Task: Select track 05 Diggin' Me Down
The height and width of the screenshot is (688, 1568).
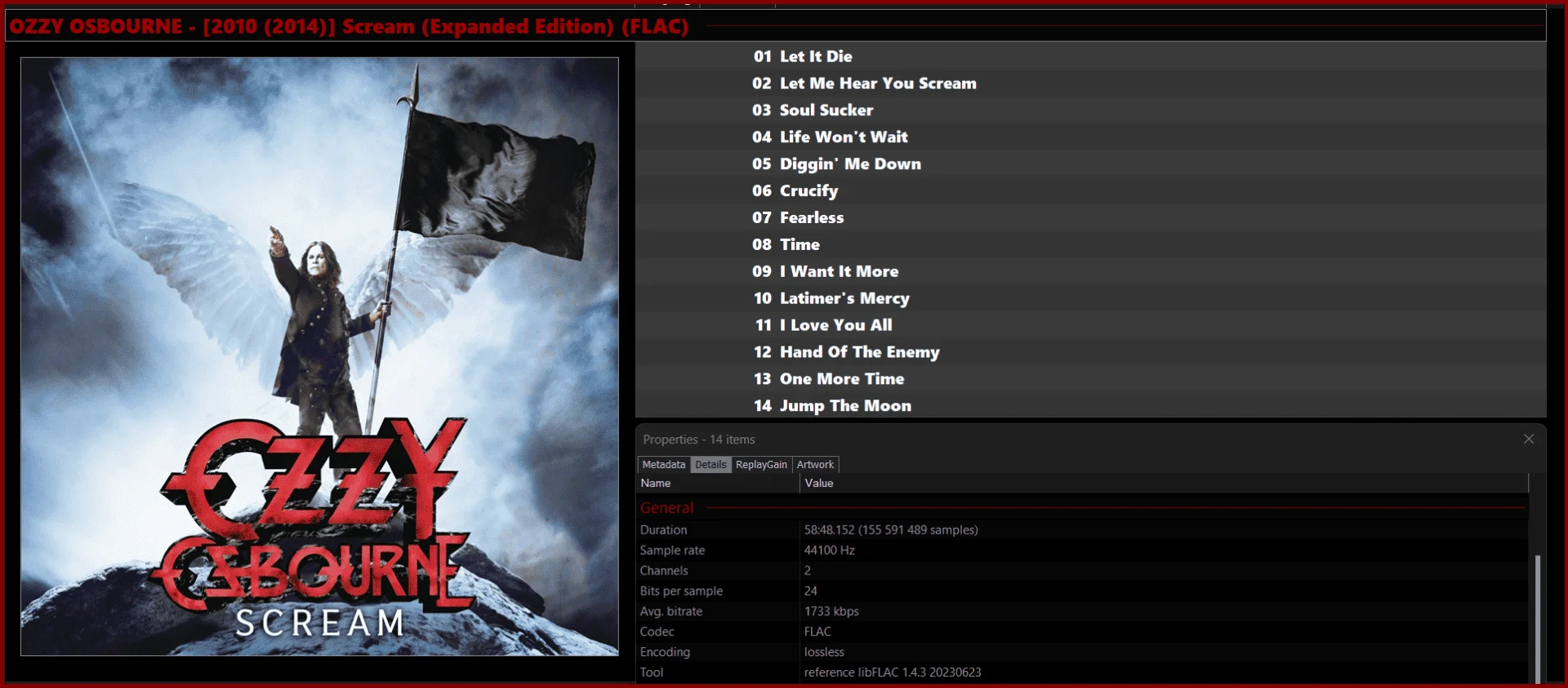Action: (x=1091, y=164)
